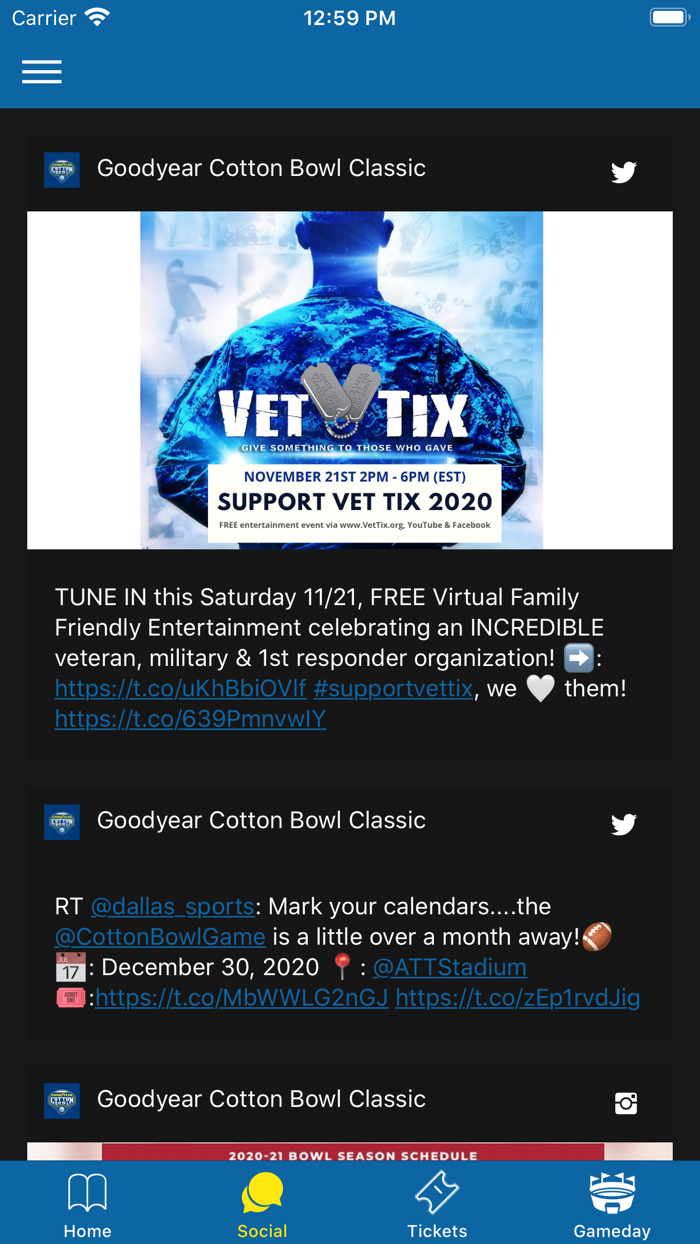Tap Twitter bird icon on Vet Tix post
Viewport: 700px width, 1244px height.
(x=624, y=172)
